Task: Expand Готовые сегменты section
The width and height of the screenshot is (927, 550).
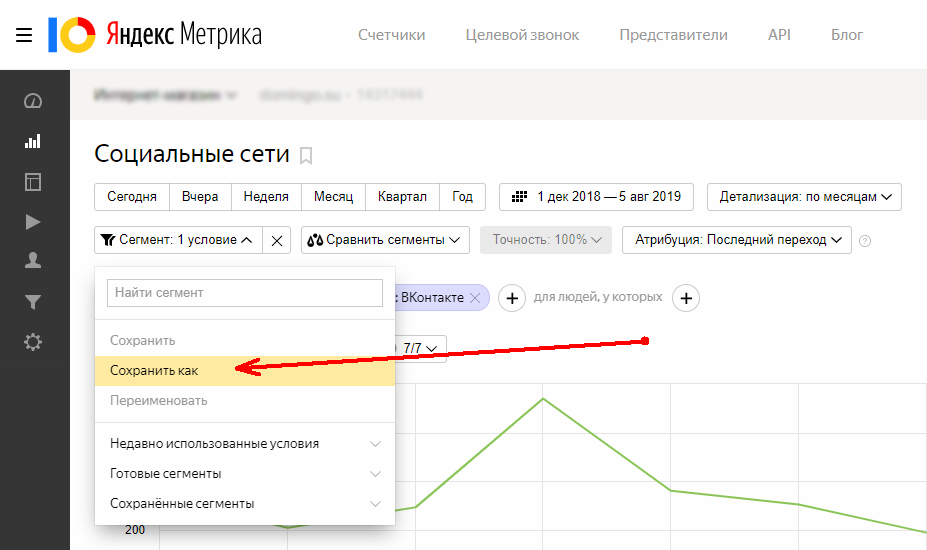Action: coord(245,474)
